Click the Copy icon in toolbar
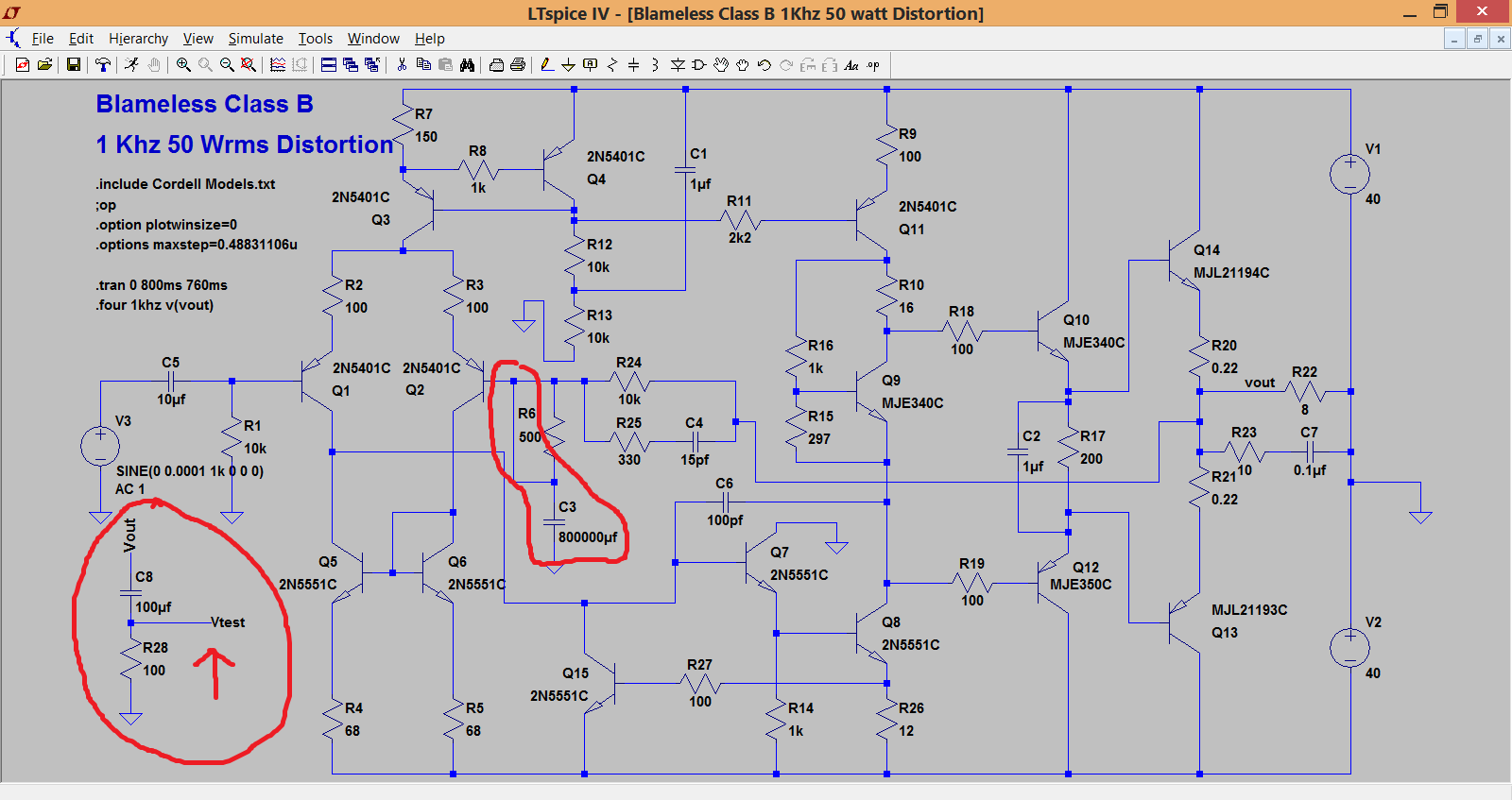This screenshot has height=800, width=1512. [x=423, y=65]
